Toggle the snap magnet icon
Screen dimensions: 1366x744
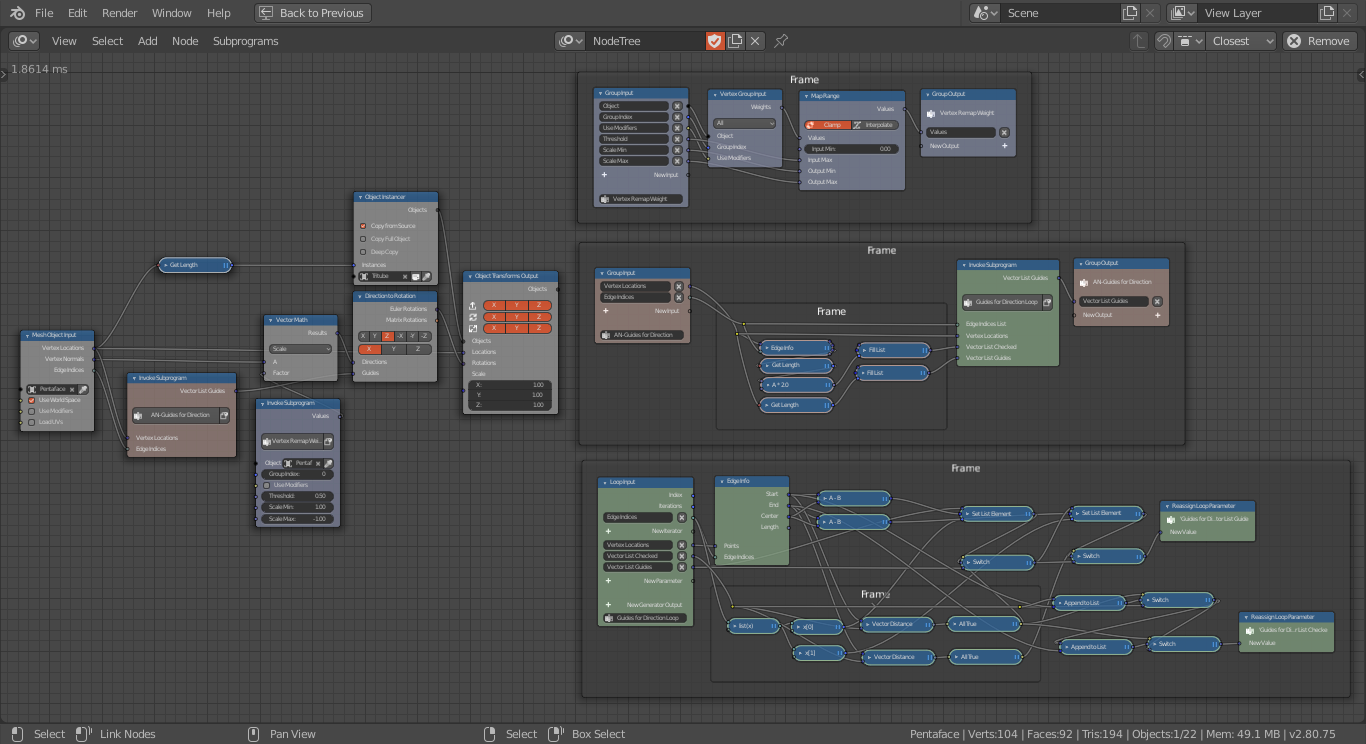coord(1164,41)
